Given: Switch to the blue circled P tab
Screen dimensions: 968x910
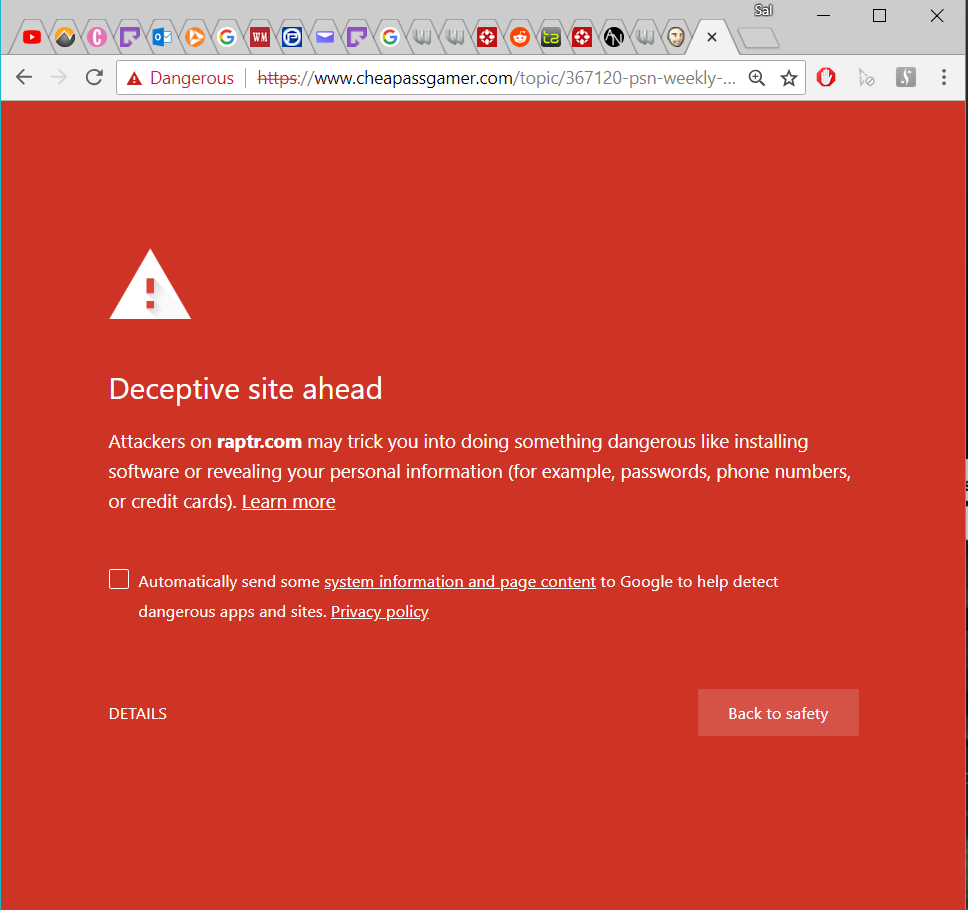Looking at the screenshot, I should coord(292,38).
